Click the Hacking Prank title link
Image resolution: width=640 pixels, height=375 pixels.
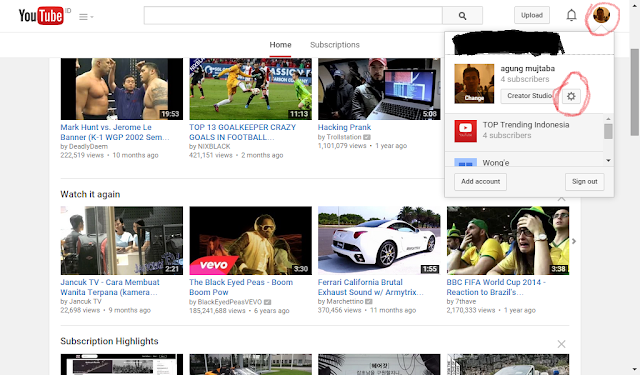pos(344,127)
